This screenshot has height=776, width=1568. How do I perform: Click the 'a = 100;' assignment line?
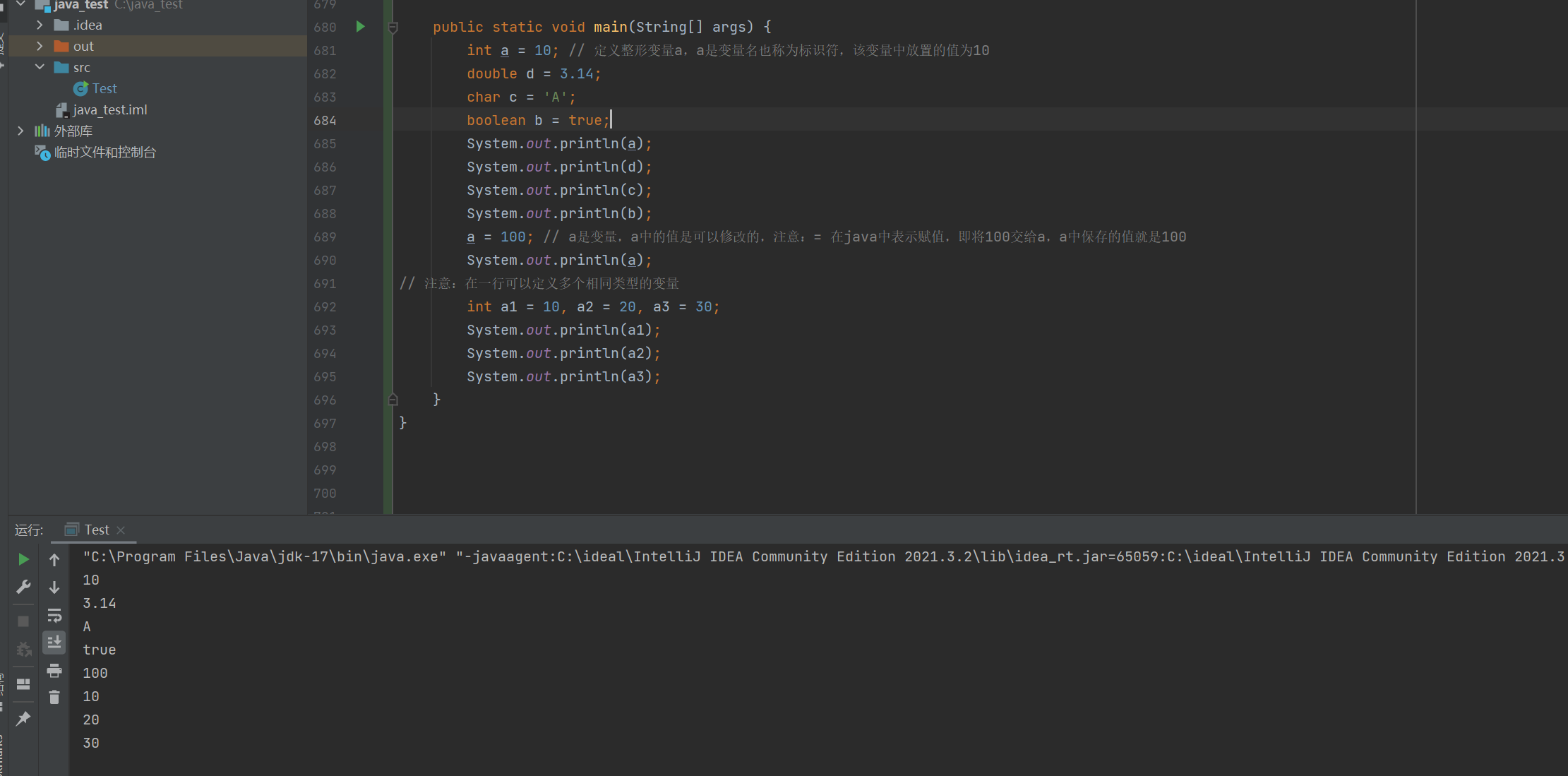pos(500,237)
